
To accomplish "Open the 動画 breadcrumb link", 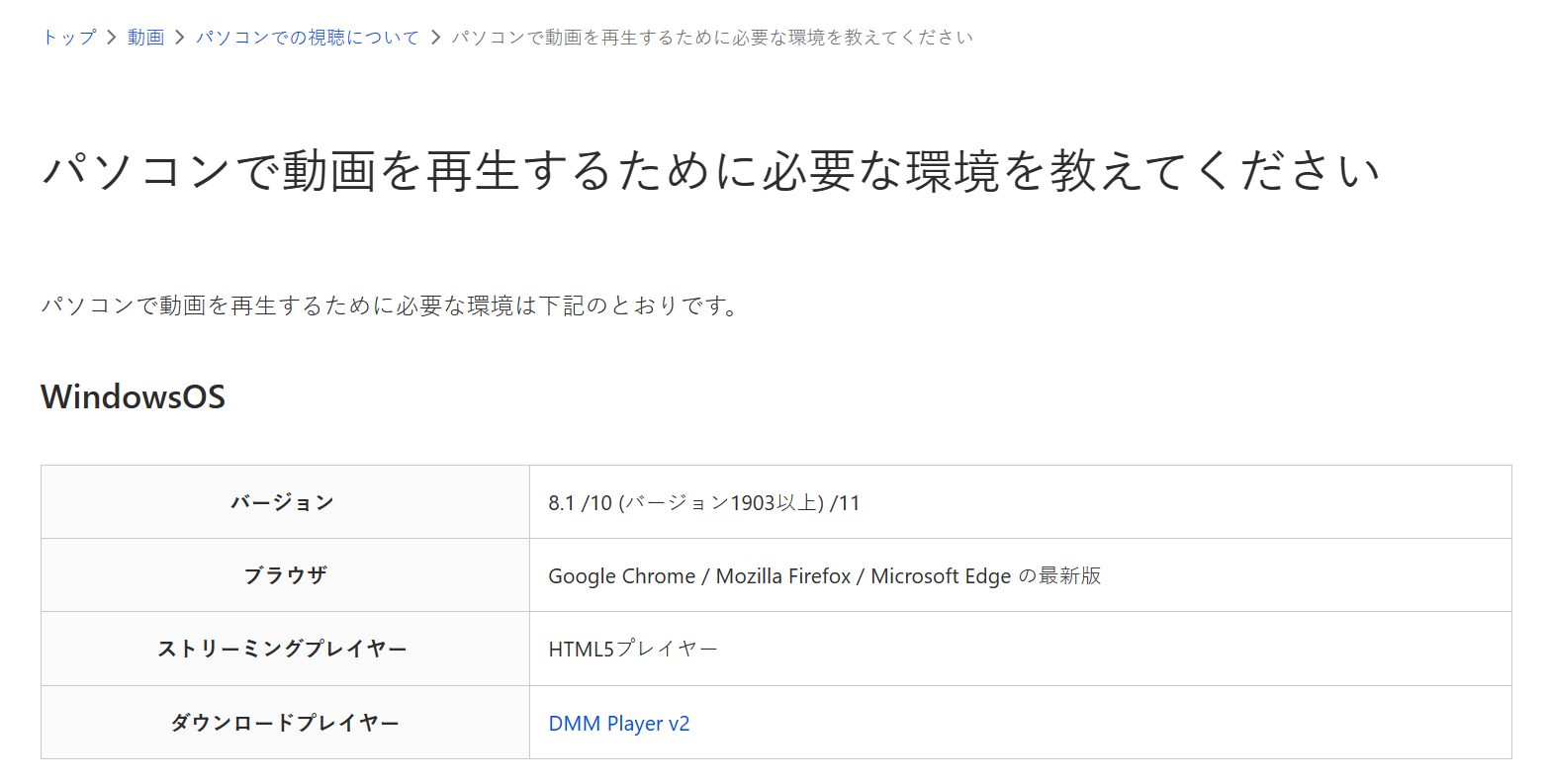I will tap(144, 37).
